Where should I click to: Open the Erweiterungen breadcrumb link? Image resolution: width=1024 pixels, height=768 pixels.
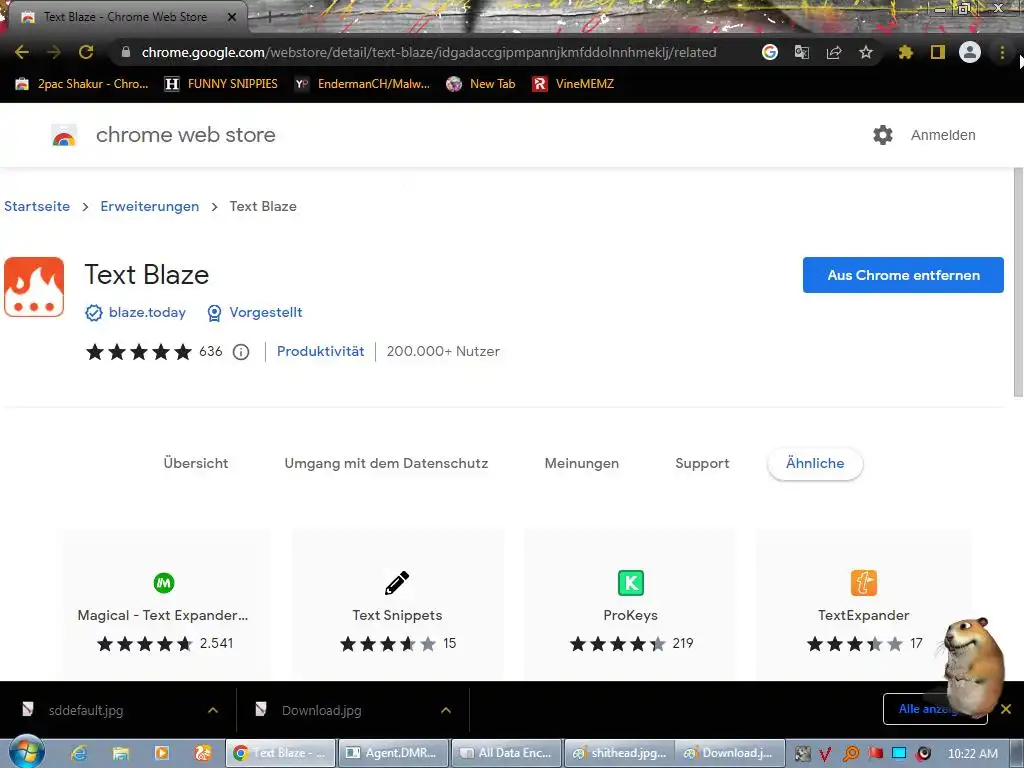[x=150, y=206]
